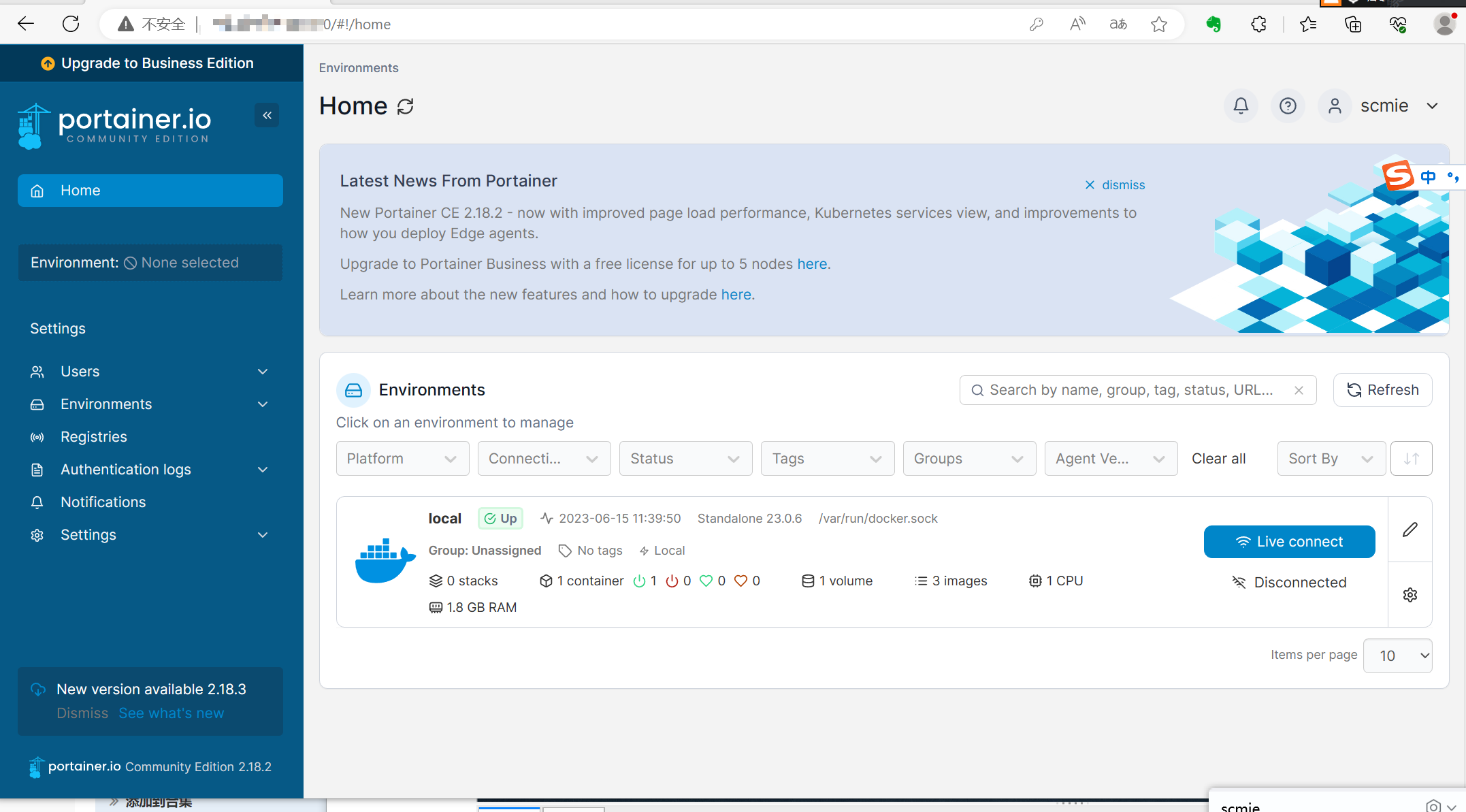
Task: Click the password key icon in address bar
Action: coord(1037,25)
